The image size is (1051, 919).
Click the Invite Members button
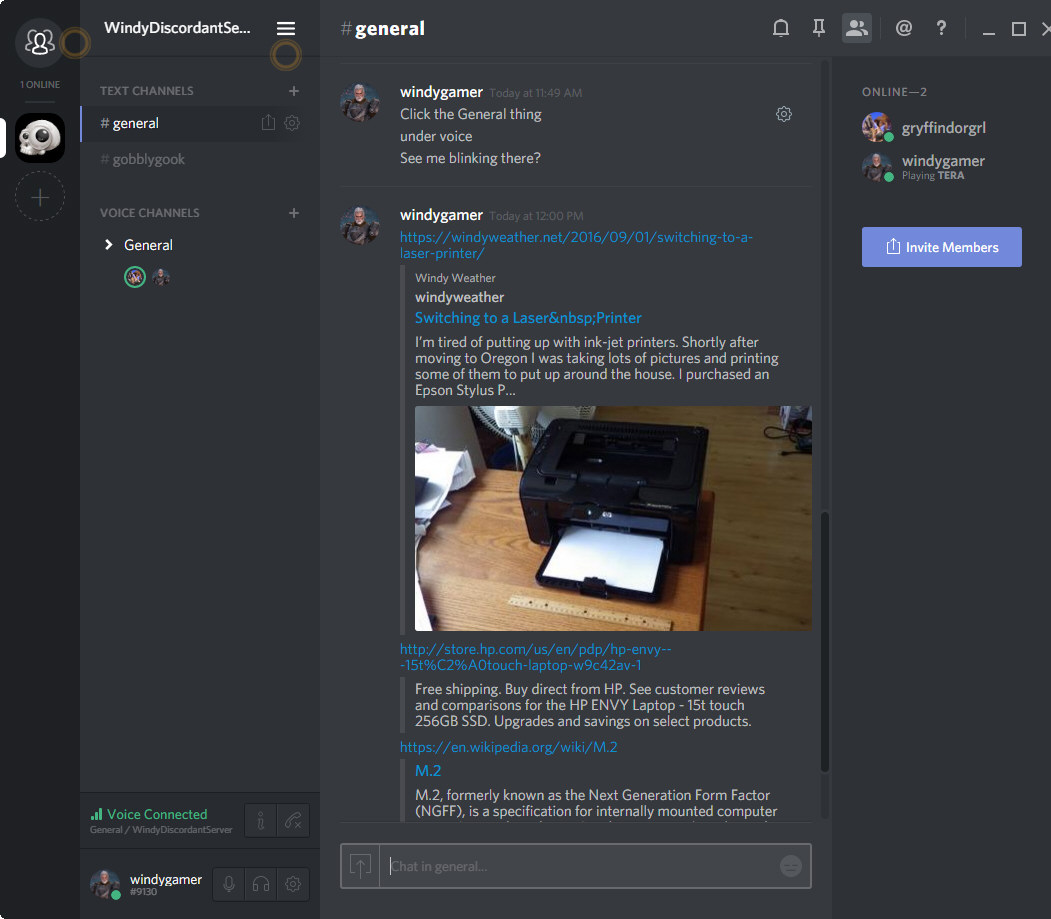[x=941, y=247]
